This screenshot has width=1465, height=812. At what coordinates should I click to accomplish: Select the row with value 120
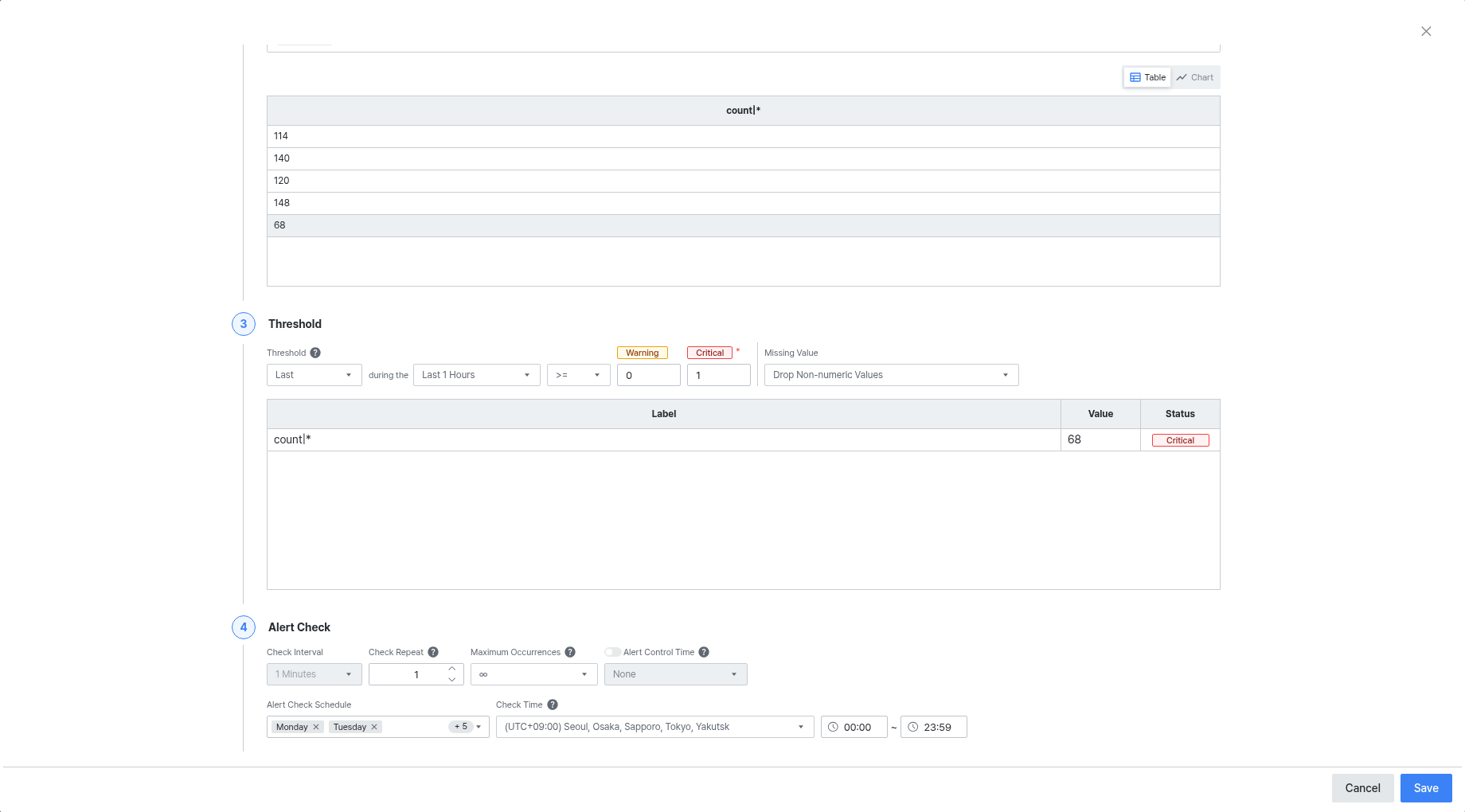tap(744, 181)
